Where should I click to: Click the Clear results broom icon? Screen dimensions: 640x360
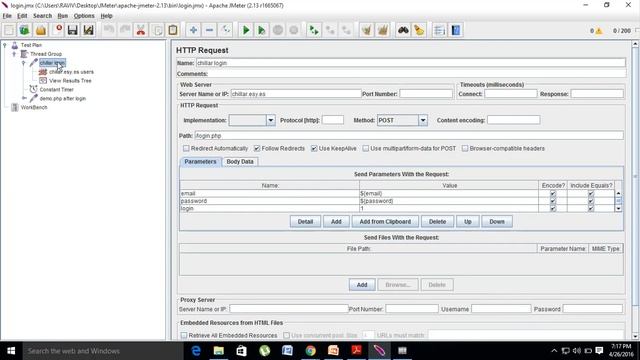point(367,30)
